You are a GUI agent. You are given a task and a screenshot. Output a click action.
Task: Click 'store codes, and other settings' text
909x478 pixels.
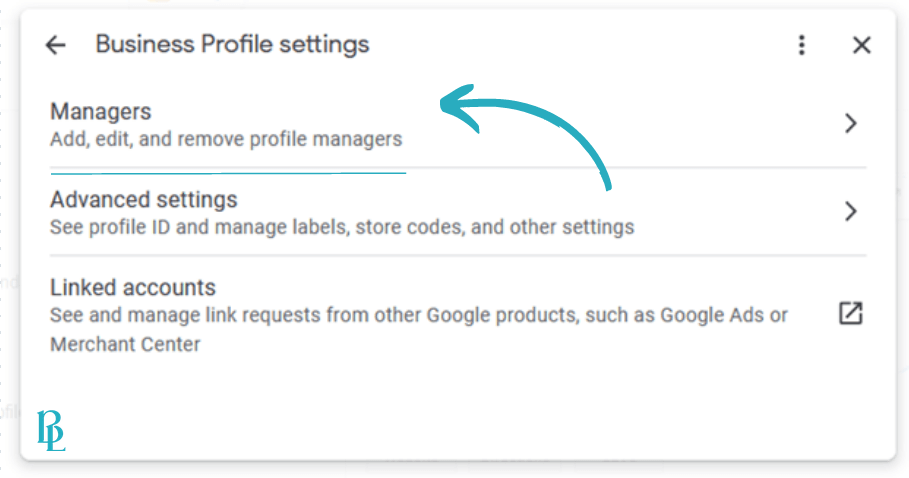495,227
